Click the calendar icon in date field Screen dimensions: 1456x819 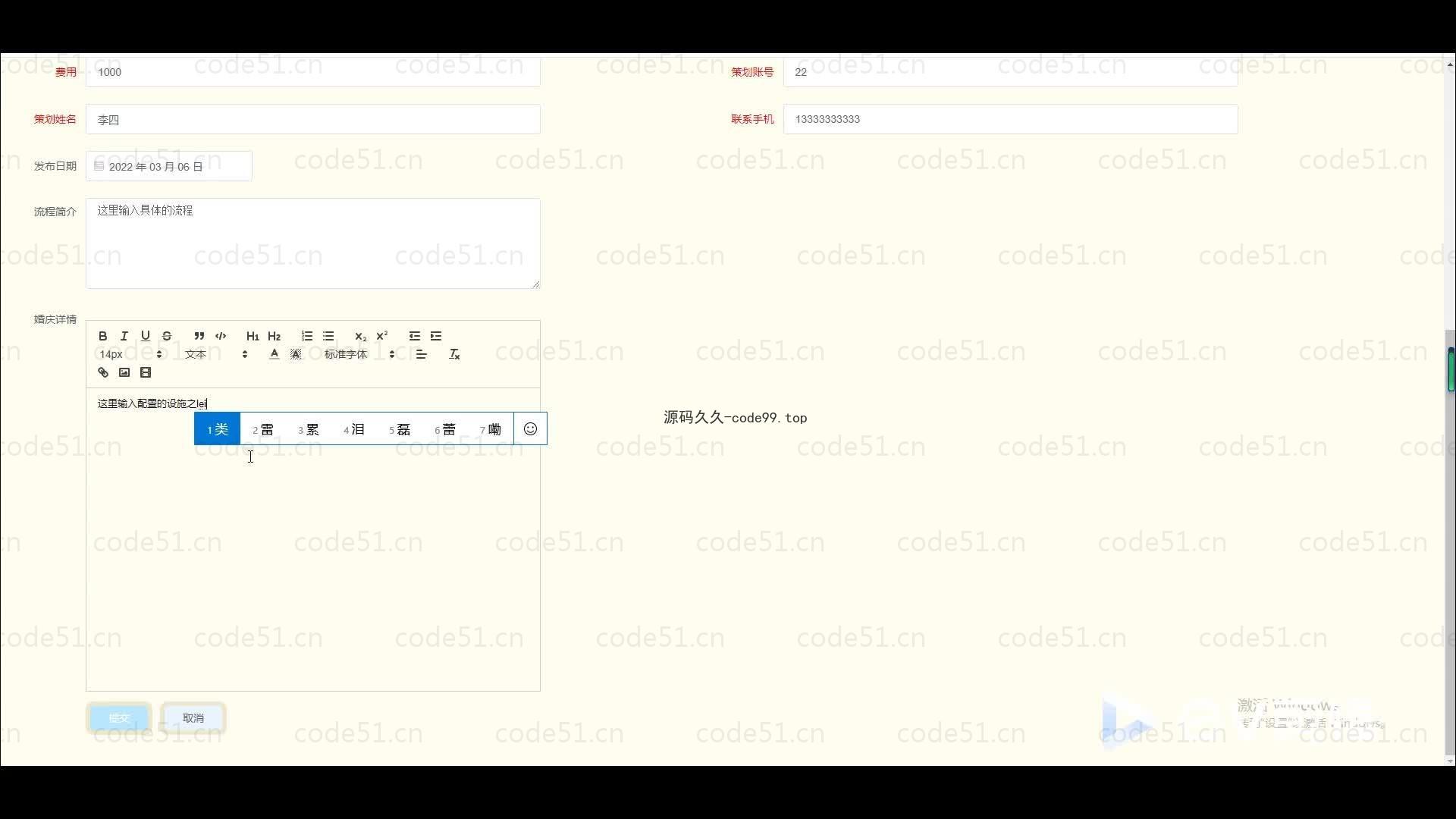[x=99, y=166]
